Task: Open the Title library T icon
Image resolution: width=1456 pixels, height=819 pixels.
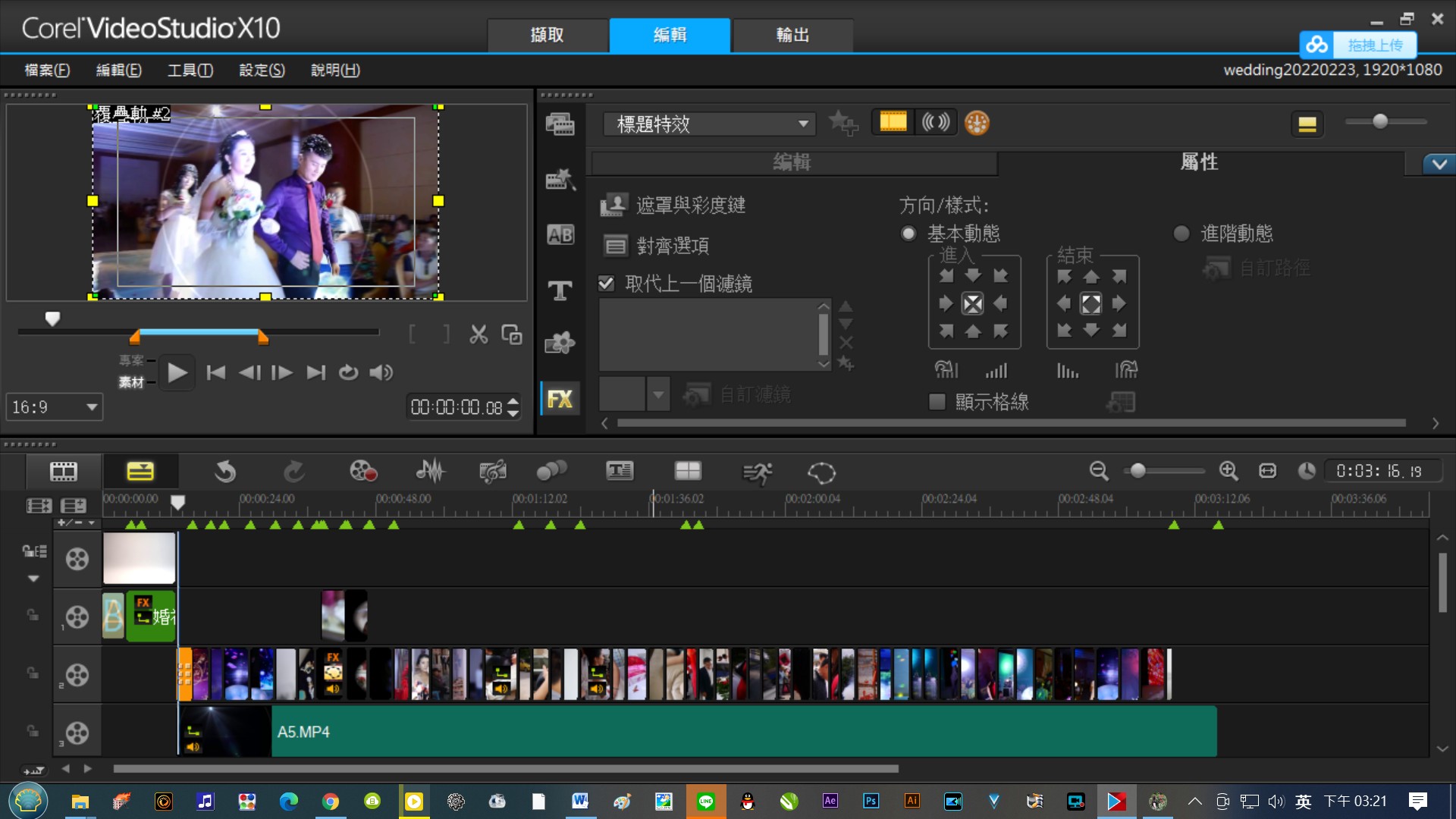Action: click(560, 290)
